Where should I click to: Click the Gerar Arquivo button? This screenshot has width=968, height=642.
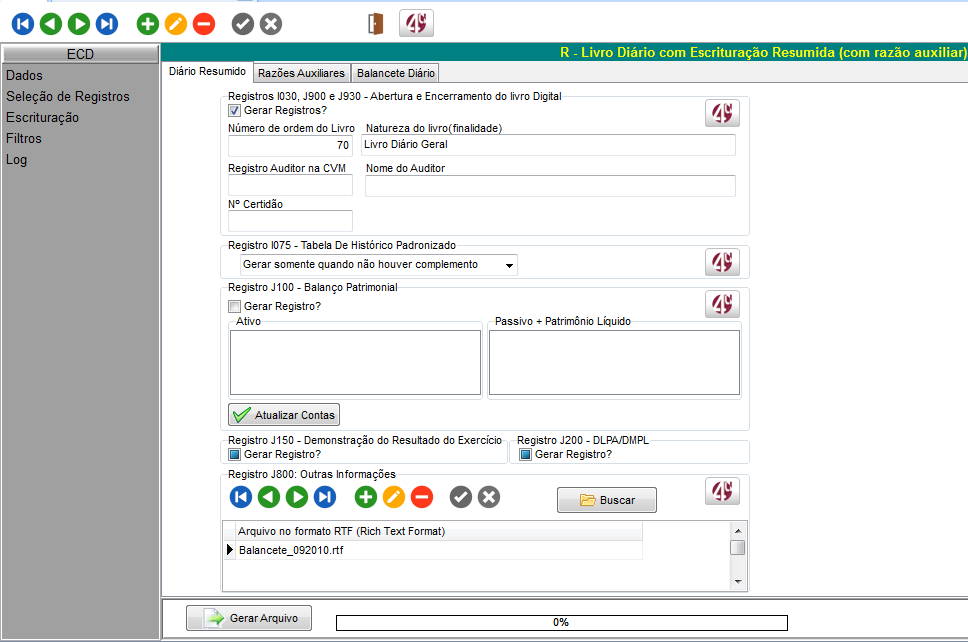click(249, 618)
